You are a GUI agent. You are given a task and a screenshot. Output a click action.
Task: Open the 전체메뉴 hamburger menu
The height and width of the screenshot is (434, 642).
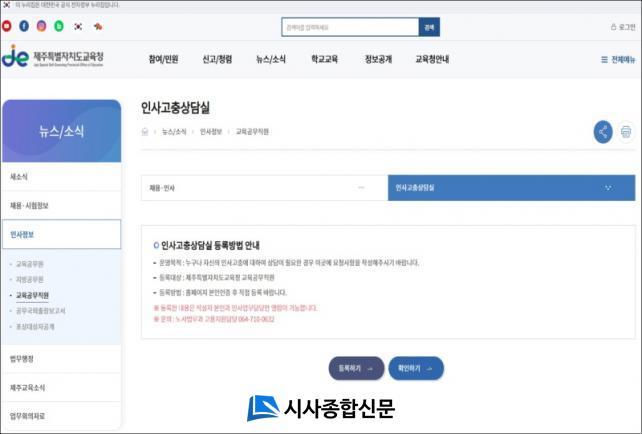pyautogui.click(x=617, y=59)
